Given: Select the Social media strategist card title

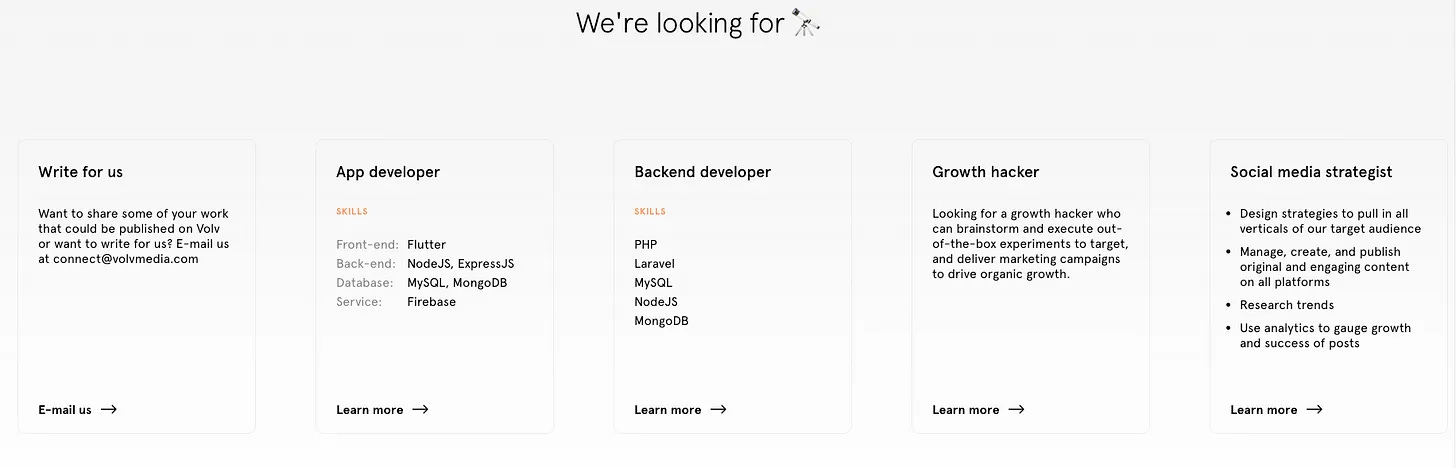Looking at the screenshot, I should click(1311, 172).
